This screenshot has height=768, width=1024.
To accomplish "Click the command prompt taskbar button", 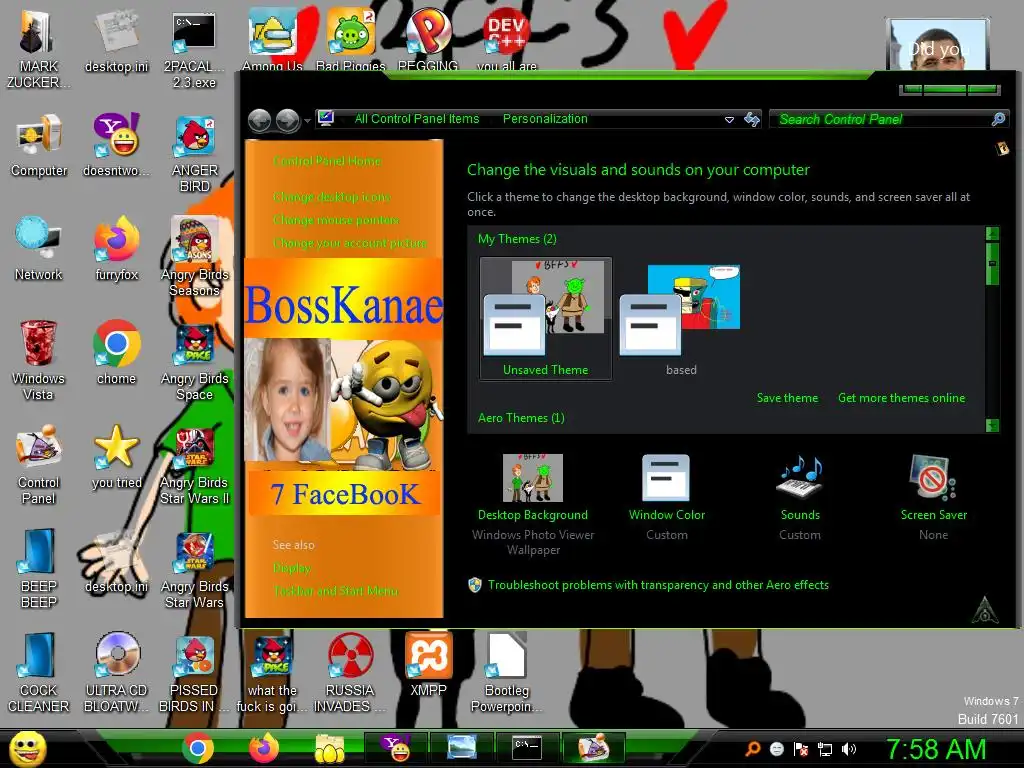I will pyautogui.click(x=528, y=748).
